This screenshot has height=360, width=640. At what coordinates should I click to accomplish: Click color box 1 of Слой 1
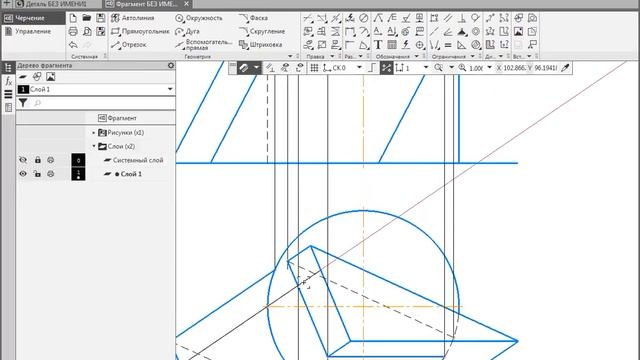pos(78,174)
